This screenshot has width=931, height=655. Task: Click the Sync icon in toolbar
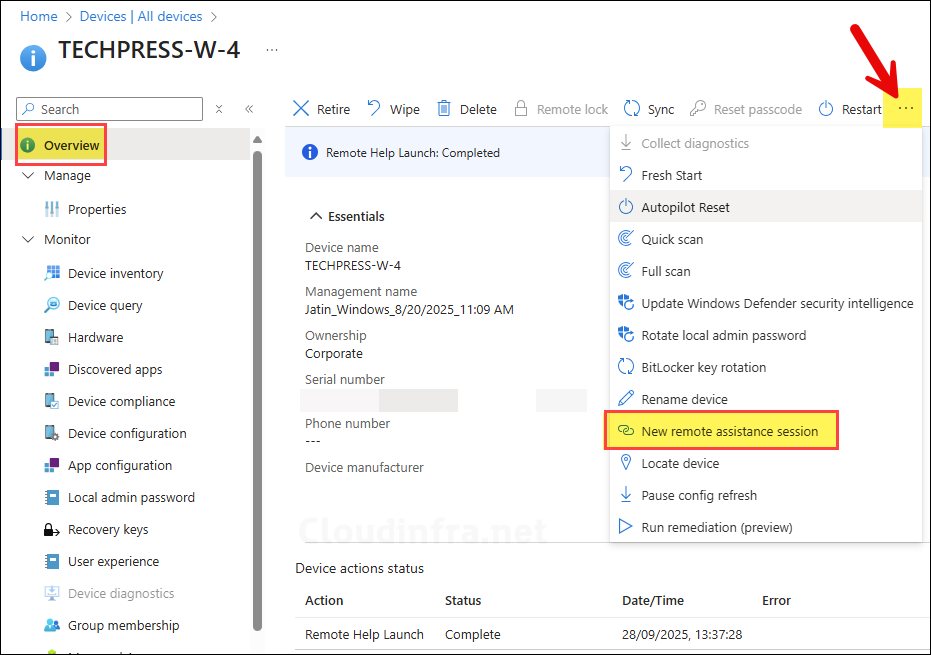[x=632, y=109]
